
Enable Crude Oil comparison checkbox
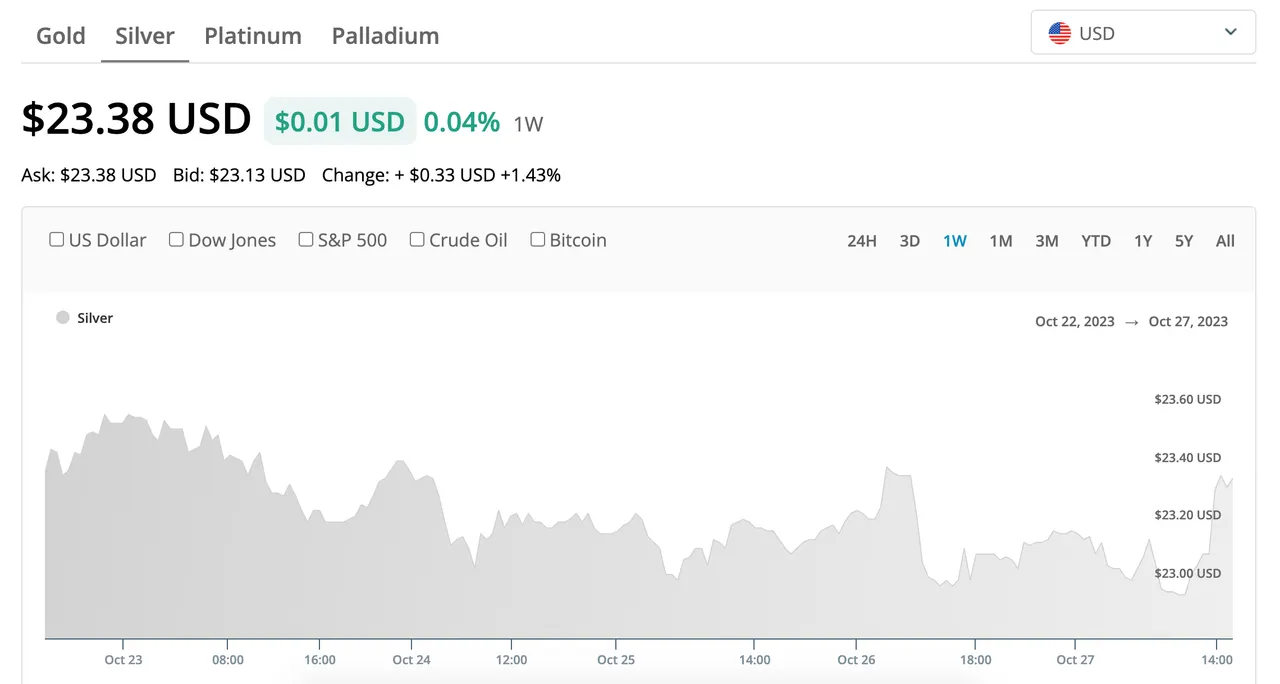point(417,240)
